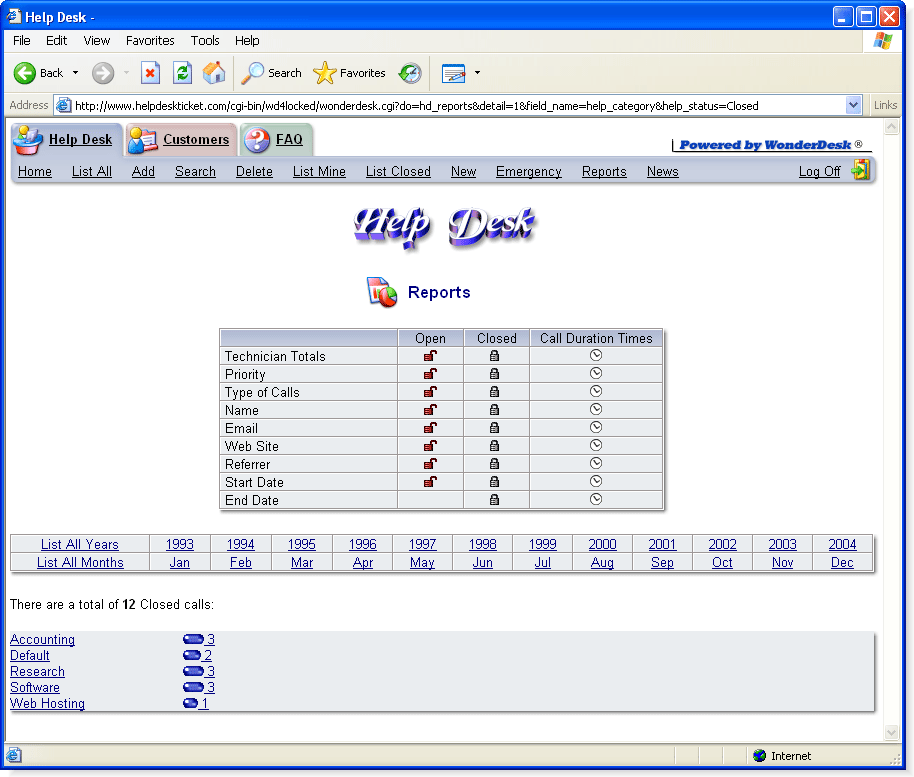Click the Reports chart icon above the table
The height and width of the screenshot is (777, 914).
tap(381, 292)
